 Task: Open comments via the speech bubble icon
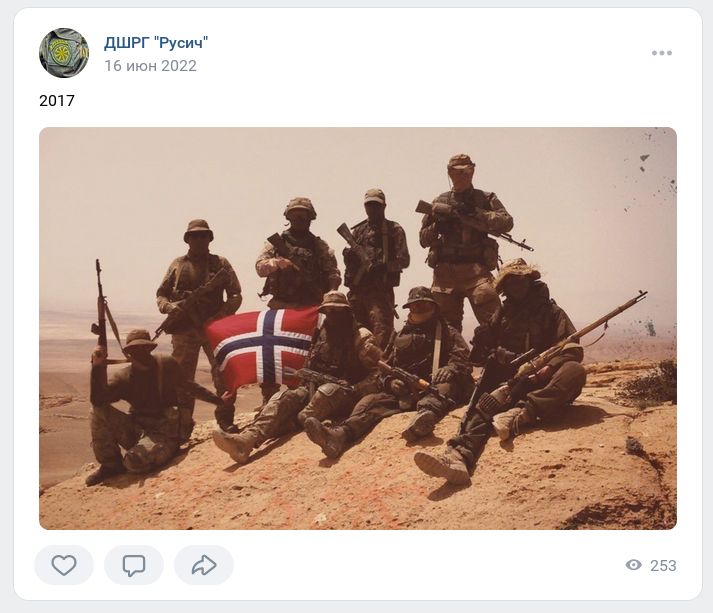134,565
